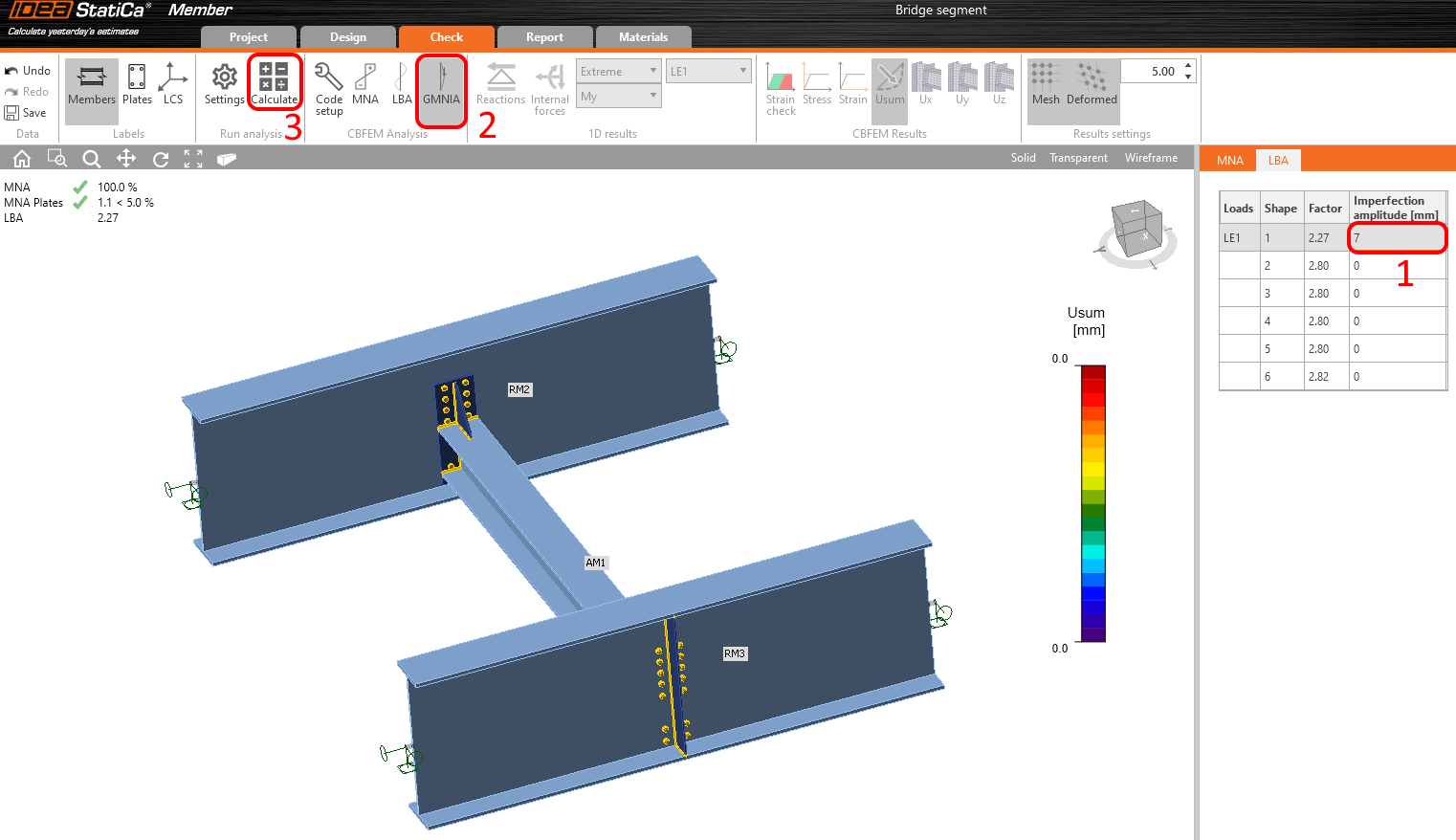The height and width of the screenshot is (840, 1456).
Task: Toggle Members labels
Action: click(x=92, y=84)
